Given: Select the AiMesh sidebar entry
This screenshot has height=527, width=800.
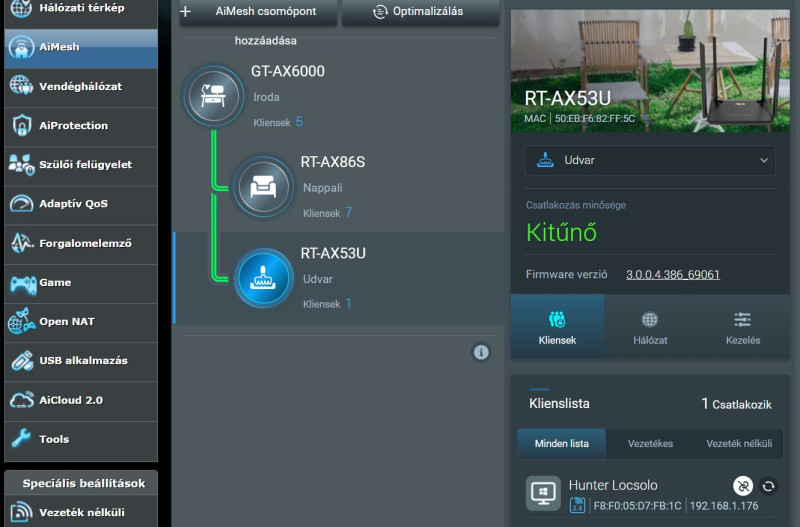Looking at the screenshot, I should 81,48.
